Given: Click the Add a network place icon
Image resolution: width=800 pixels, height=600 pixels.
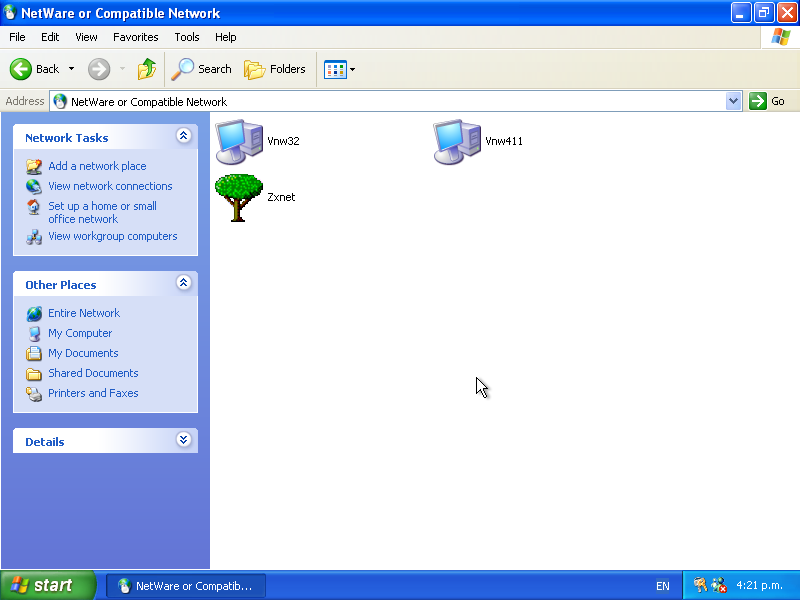Looking at the screenshot, I should [x=34, y=166].
